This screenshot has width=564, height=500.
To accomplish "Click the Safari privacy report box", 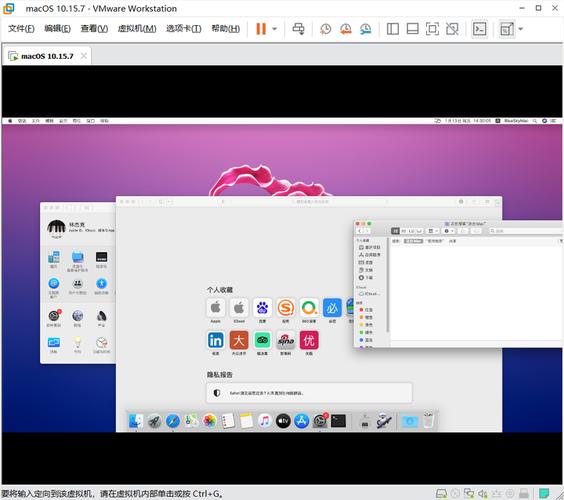I will [309, 393].
